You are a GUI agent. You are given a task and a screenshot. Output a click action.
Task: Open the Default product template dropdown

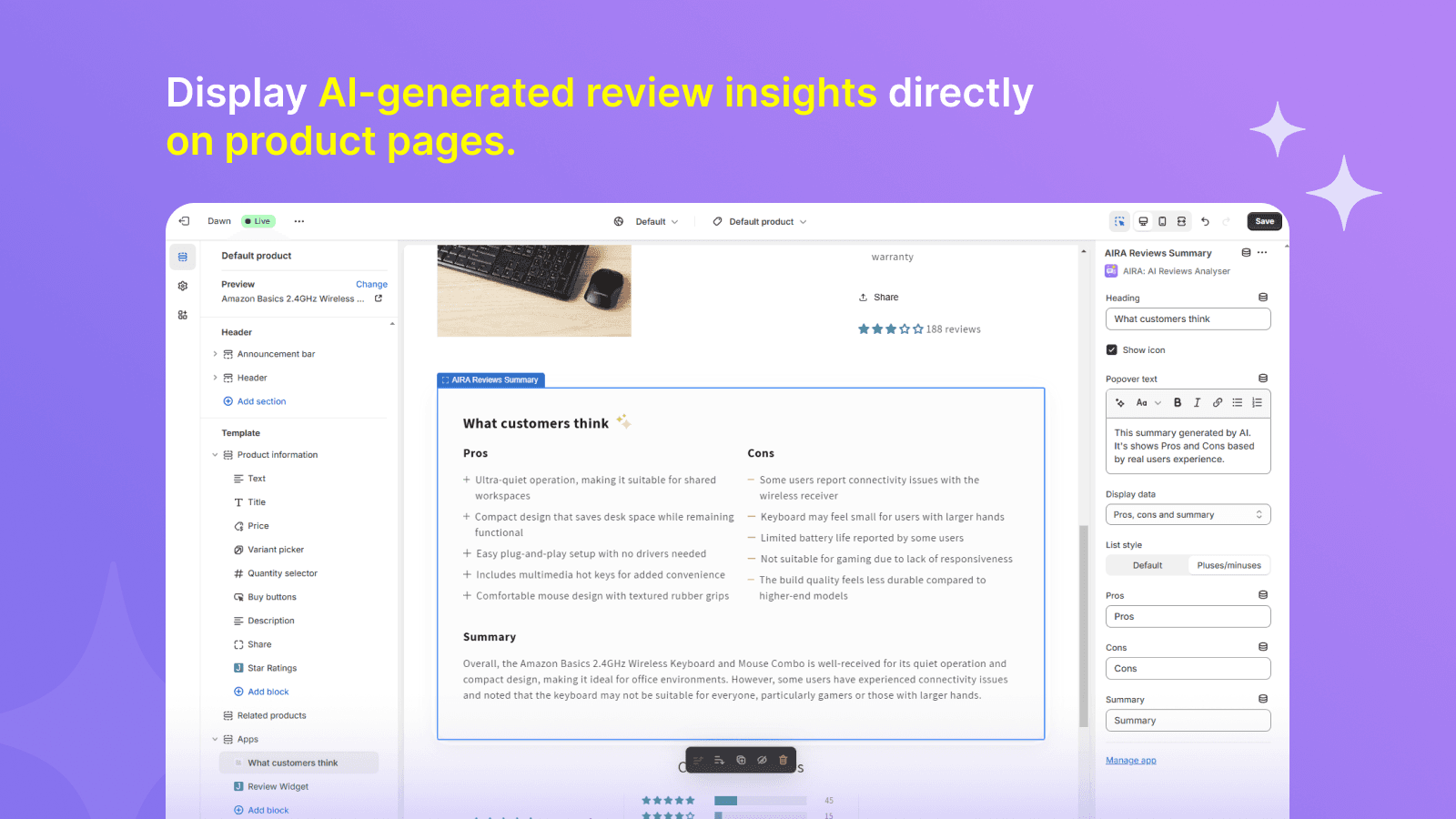(x=760, y=221)
